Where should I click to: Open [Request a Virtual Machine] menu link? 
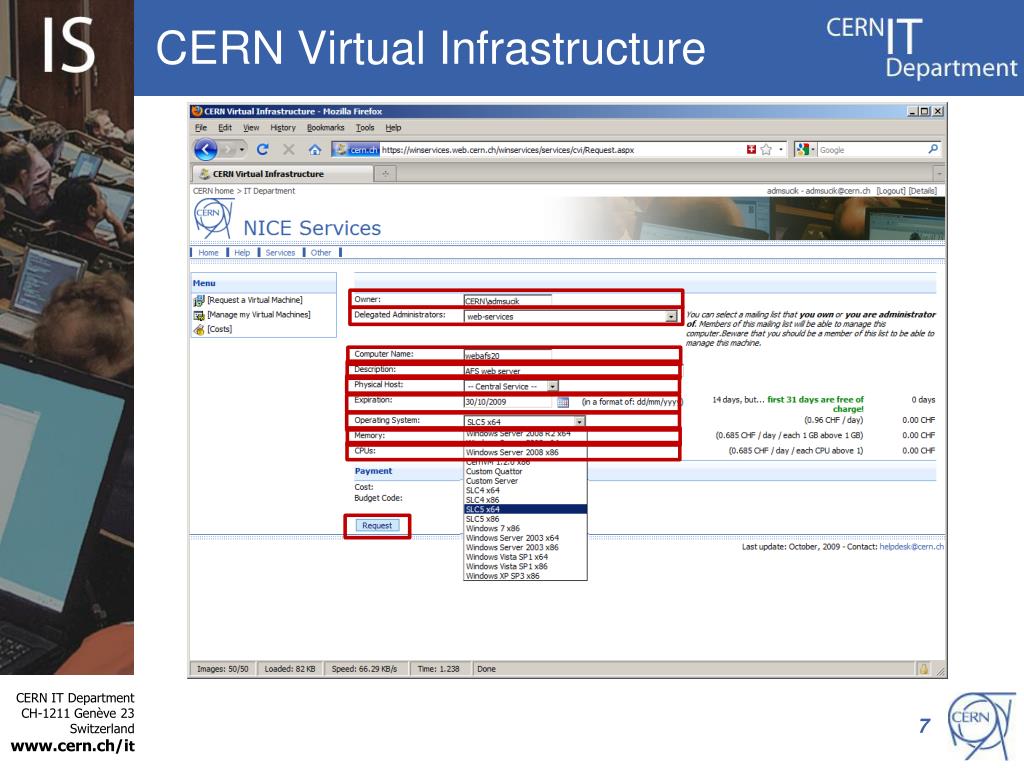pyautogui.click(x=255, y=300)
